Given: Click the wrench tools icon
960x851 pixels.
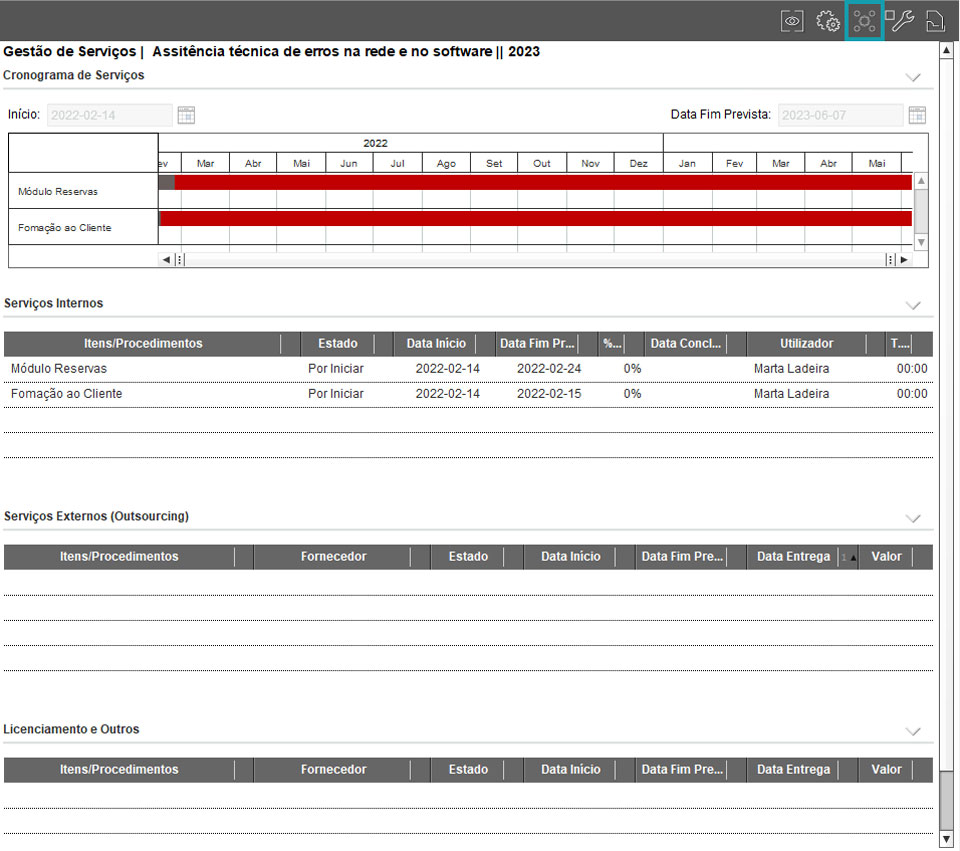Looking at the screenshot, I should pos(902,21).
